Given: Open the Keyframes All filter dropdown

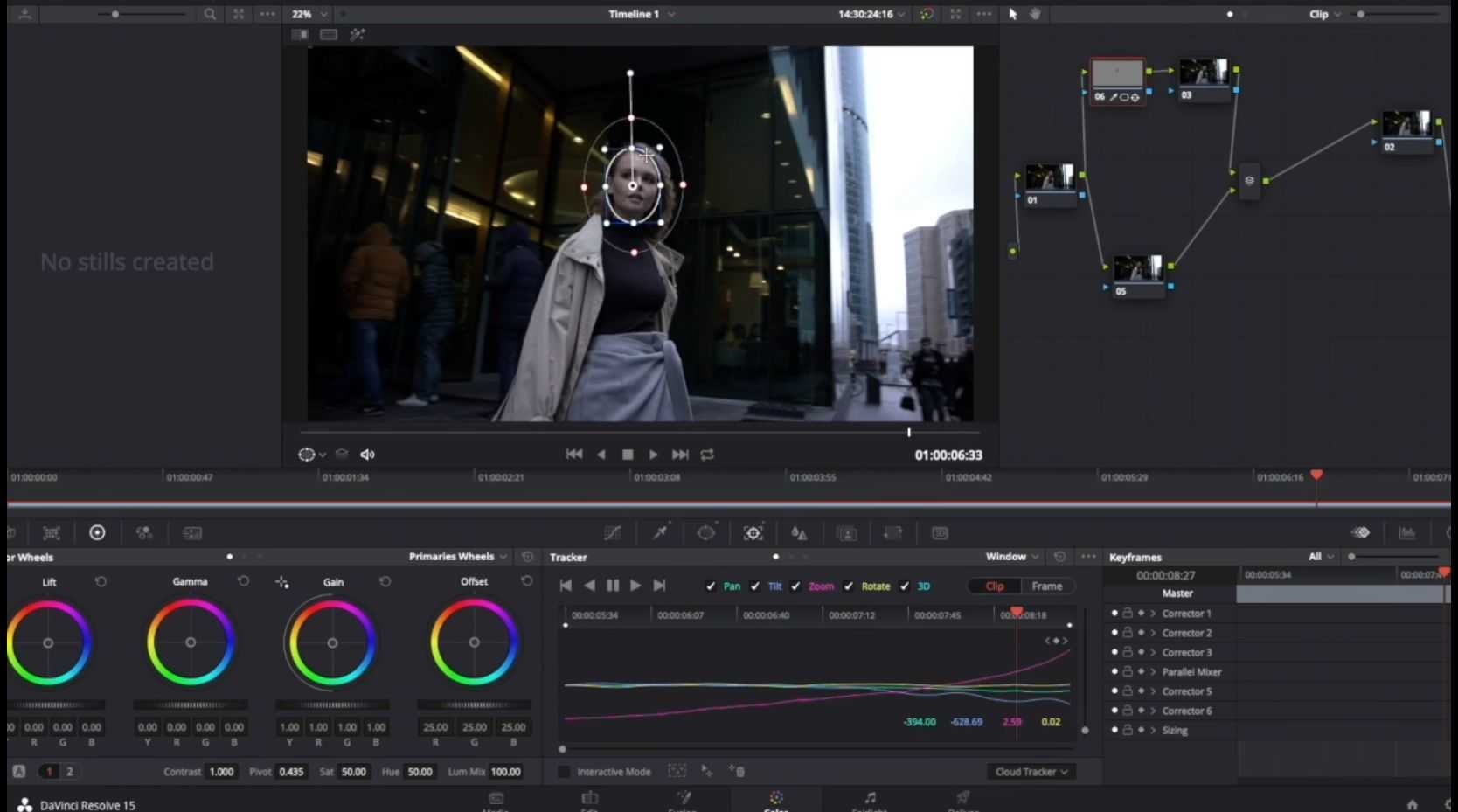Looking at the screenshot, I should click(x=1321, y=557).
